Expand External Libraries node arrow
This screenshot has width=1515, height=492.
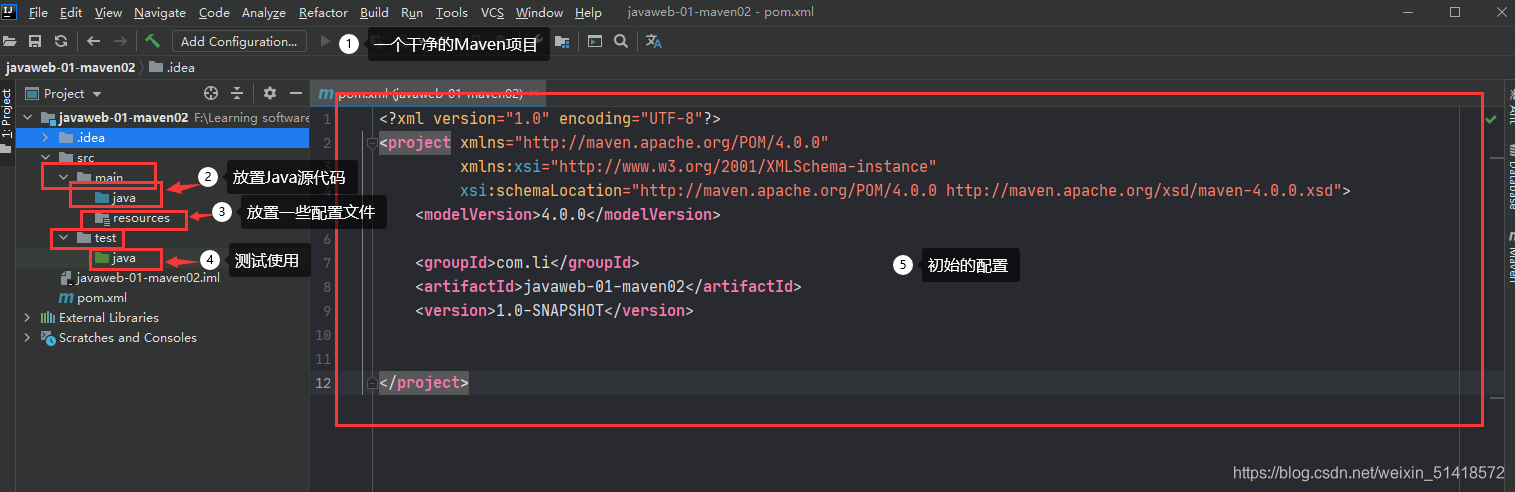click(28, 317)
